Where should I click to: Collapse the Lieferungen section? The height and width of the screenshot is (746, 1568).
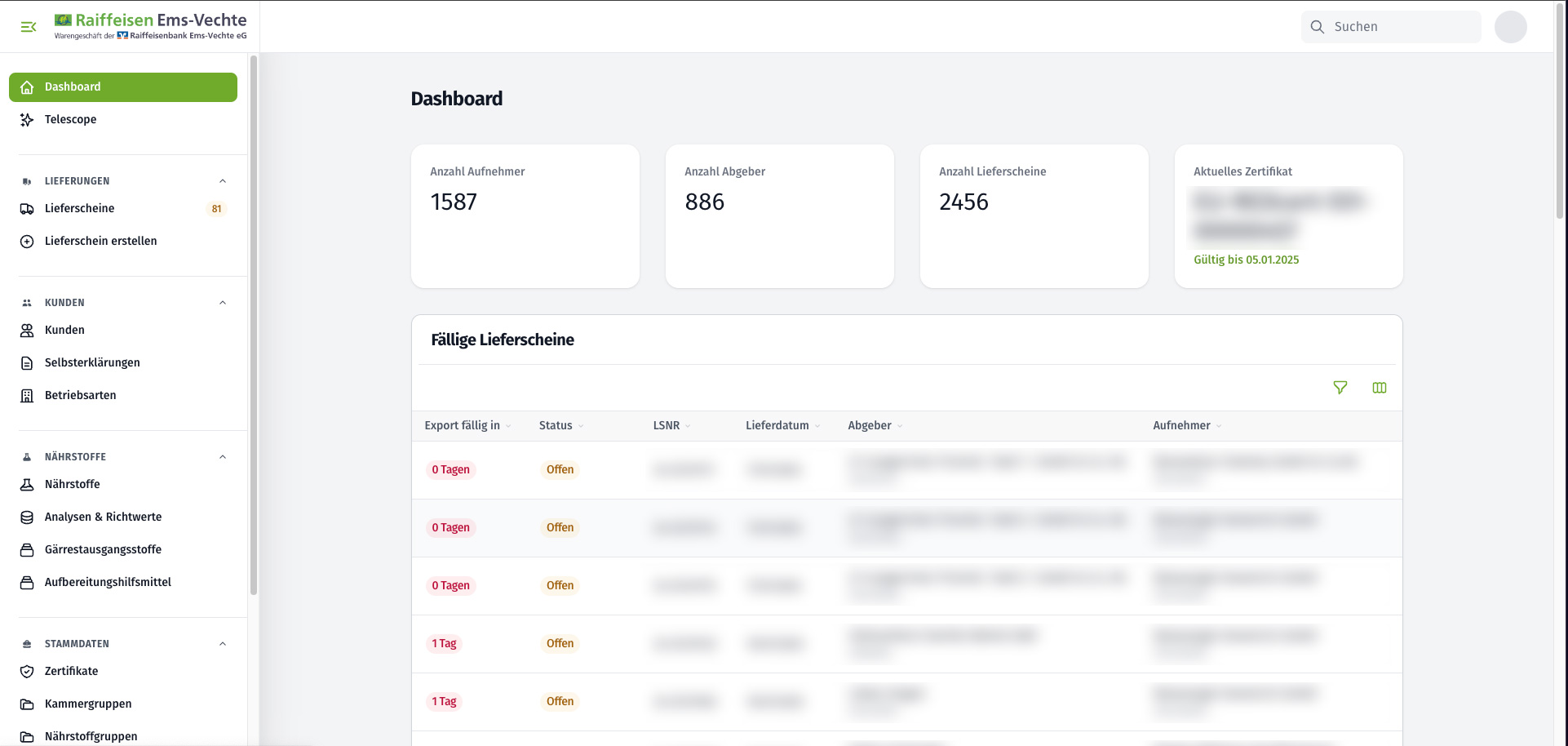point(223,181)
